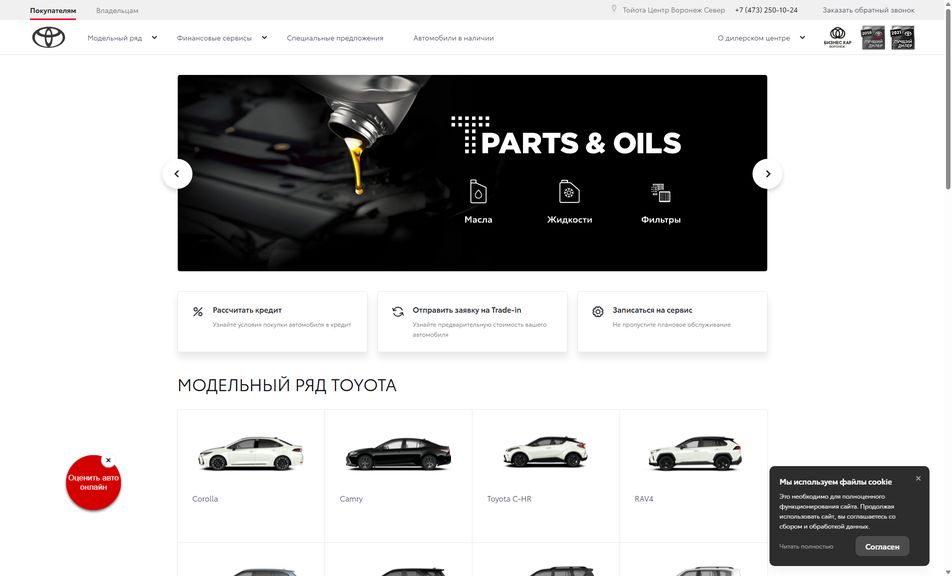Image resolution: width=952 pixels, height=576 pixels.
Task: Open Автомобили в наличии menu item
Action: tap(454, 38)
